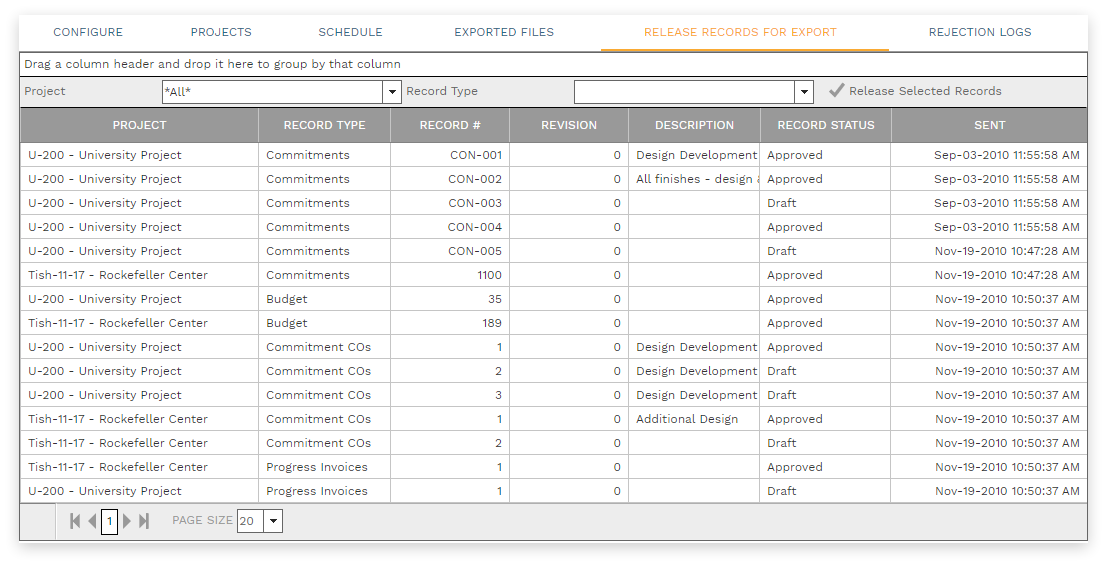
Task: Sort by the Record Status column header
Action: point(825,125)
